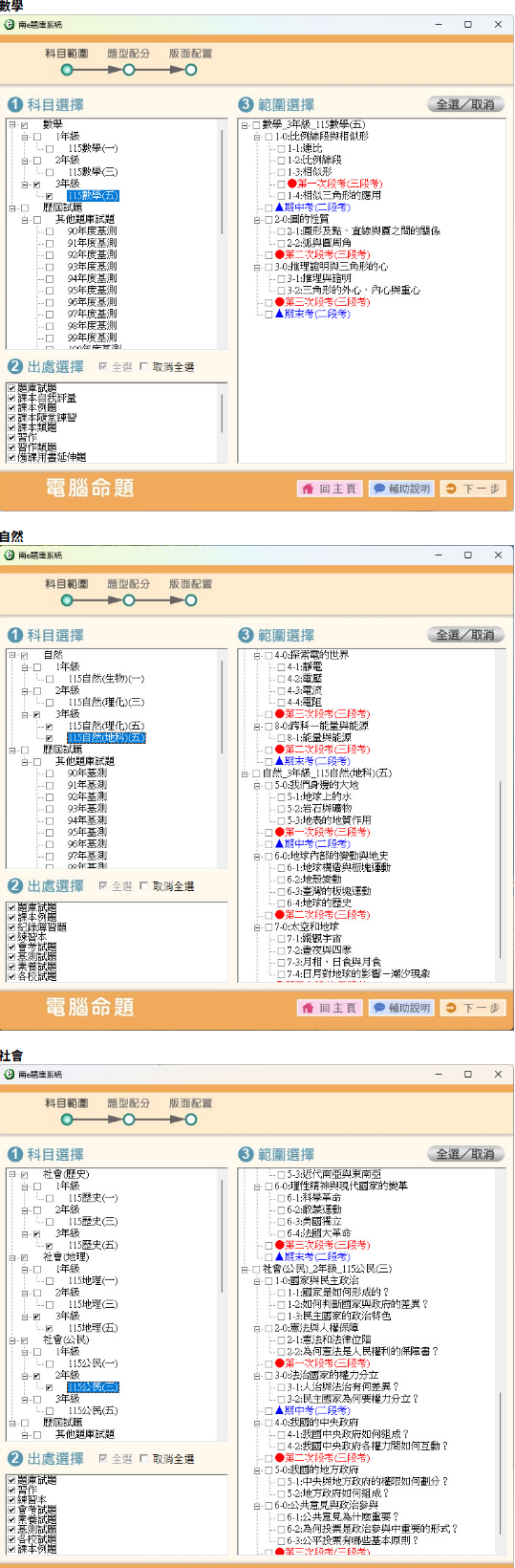
Task: Open 輔助說明 help bubble in 數學 window
Action: pyautogui.click(x=401, y=489)
